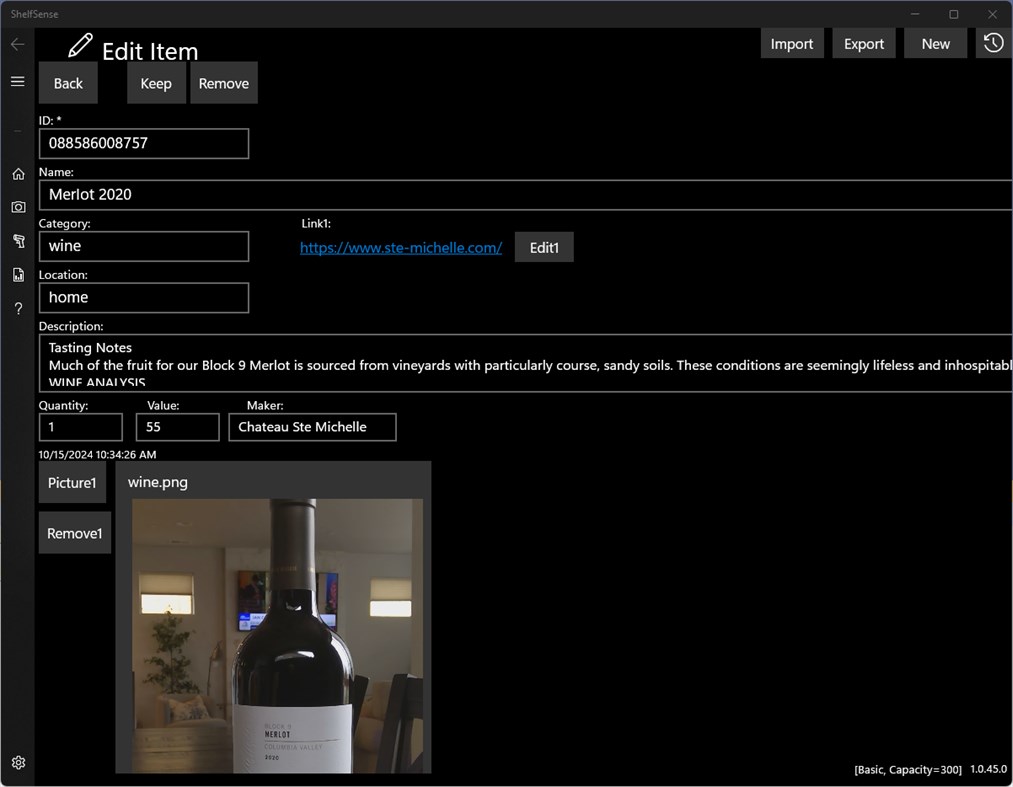
Task: Open Settings using the gear icon
Action: (x=17, y=762)
